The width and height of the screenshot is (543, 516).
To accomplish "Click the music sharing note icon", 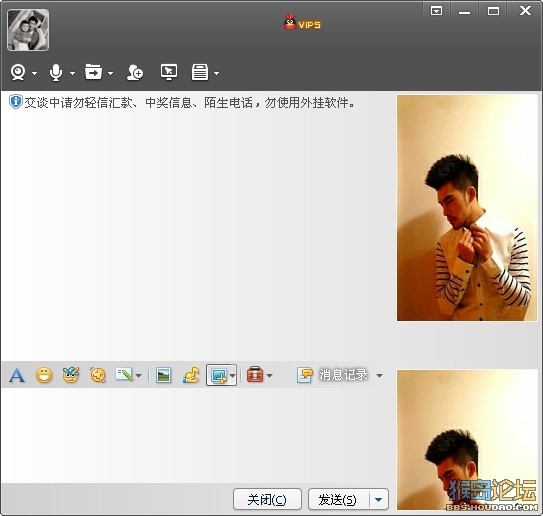I will pyautogui.click(x=191, y=375).
